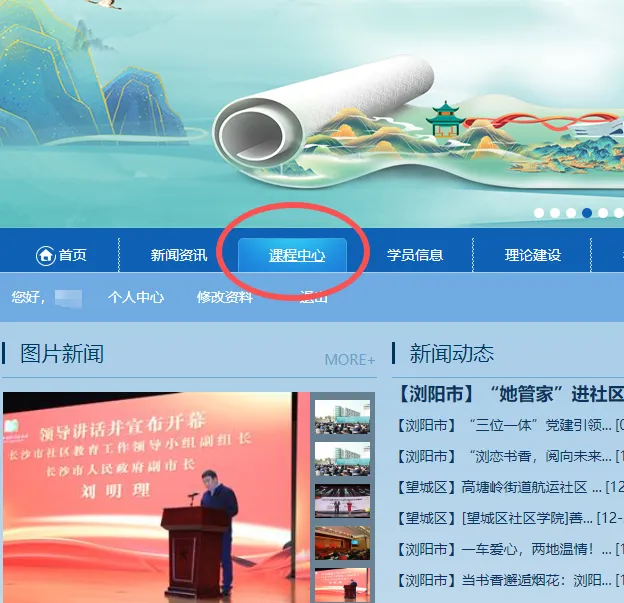Screen dimensions: 624x603
Task: Go to the 学员信息 menu item
Action: point(415,255)
